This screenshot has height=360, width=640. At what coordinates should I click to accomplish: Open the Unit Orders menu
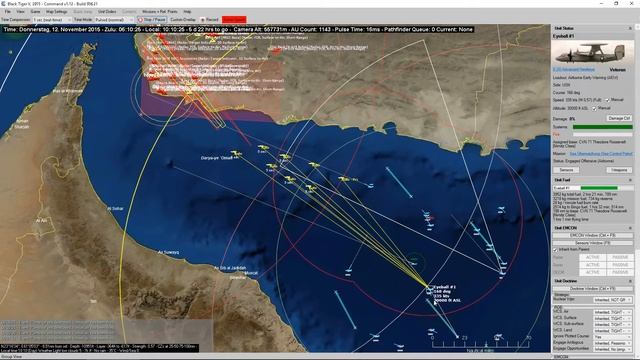107,12
